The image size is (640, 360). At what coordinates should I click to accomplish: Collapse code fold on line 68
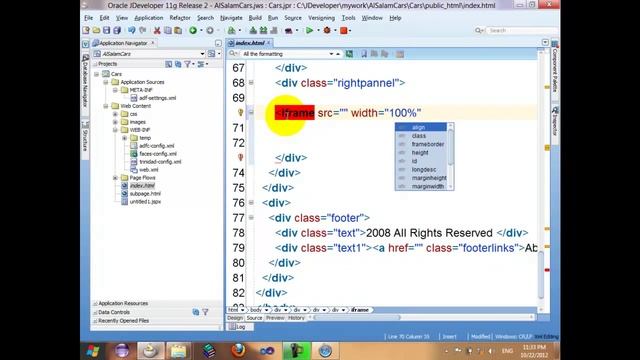click(251, 83)
